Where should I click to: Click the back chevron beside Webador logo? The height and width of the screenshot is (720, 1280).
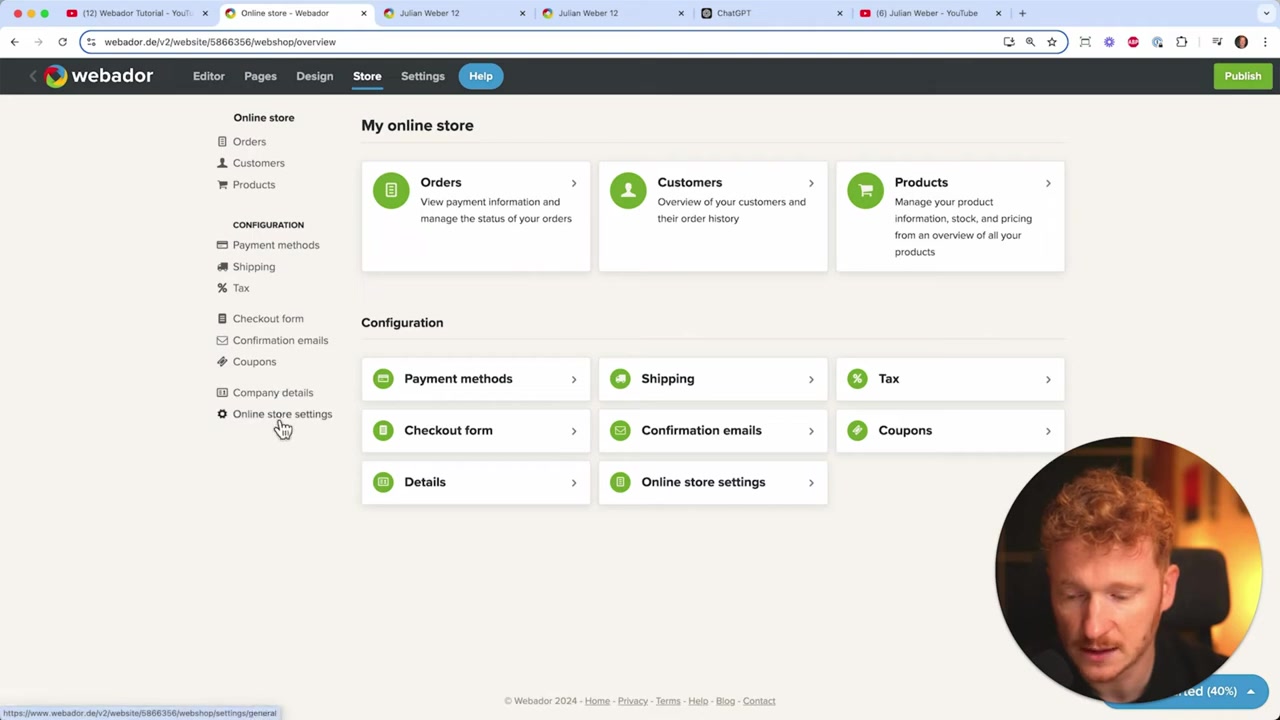click(x=32, y=76)
